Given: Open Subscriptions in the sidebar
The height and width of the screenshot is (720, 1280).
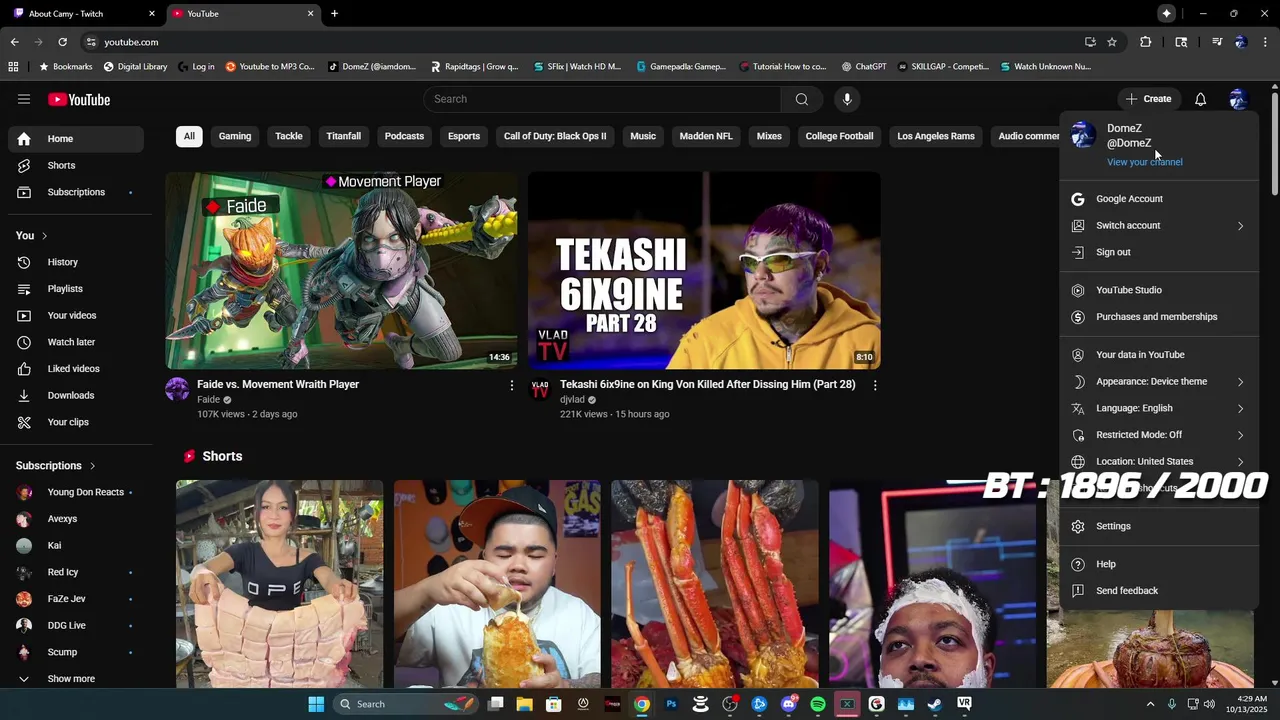Looking at the screenshot, I should pos(76,192).
